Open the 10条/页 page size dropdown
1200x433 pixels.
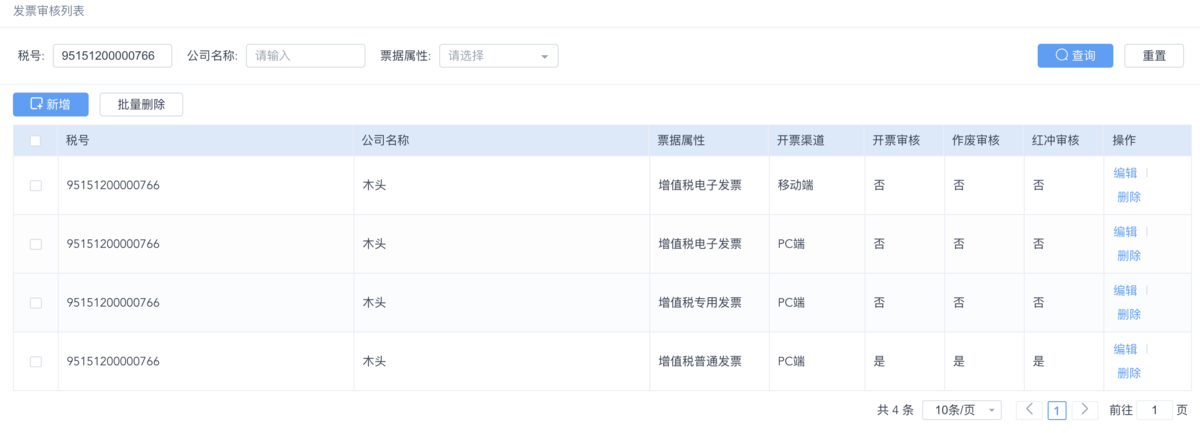(962, 410)
